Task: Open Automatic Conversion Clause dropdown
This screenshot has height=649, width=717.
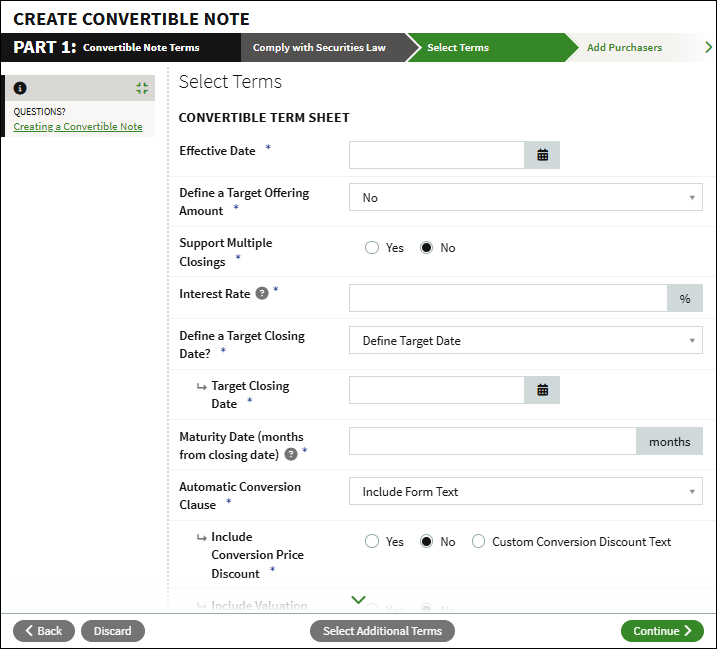Action: pyautogui.click(x=525, y=491)
